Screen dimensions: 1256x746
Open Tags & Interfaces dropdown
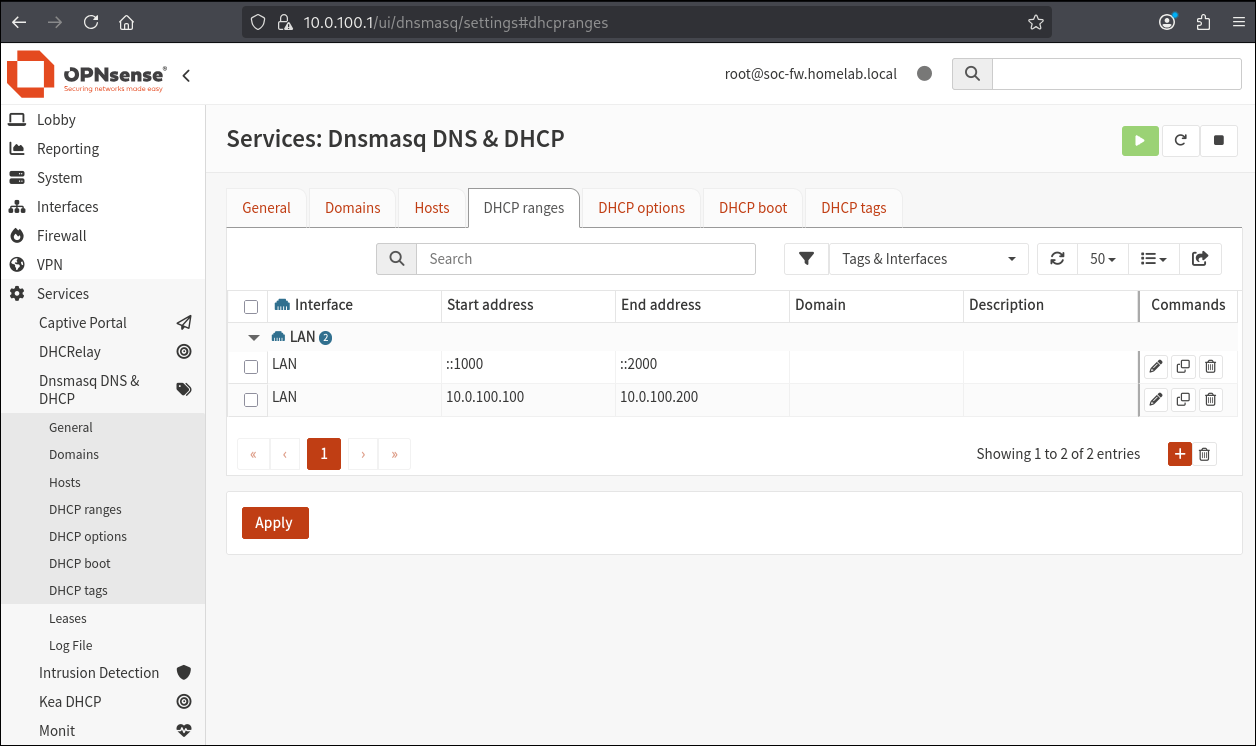[929, 259]
